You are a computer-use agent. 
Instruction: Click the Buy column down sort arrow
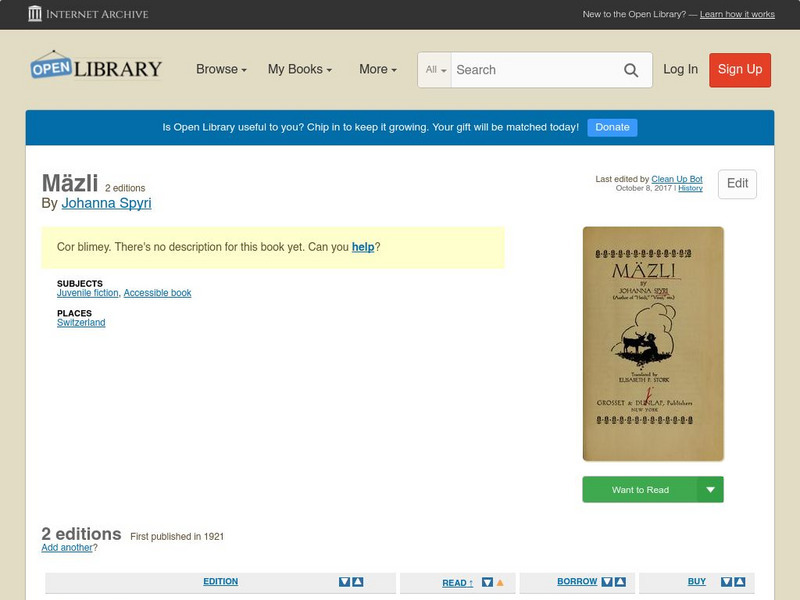[x=727, y=581]
